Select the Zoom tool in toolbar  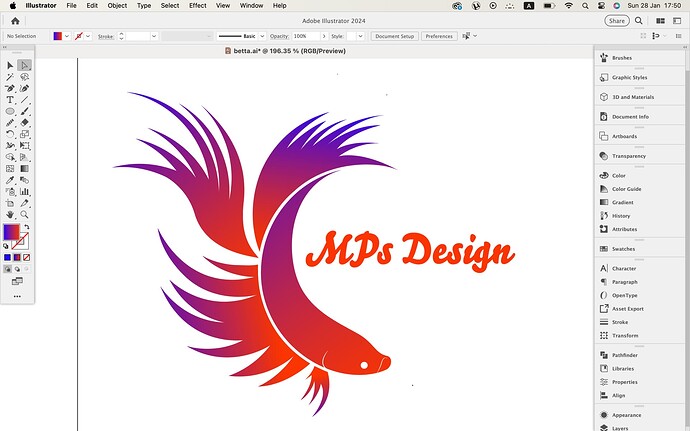24,214
